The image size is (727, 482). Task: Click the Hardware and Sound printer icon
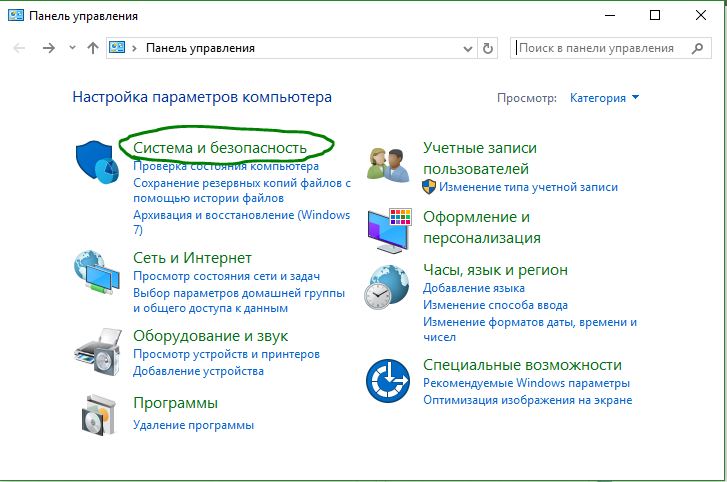click(x=97, y=351)
